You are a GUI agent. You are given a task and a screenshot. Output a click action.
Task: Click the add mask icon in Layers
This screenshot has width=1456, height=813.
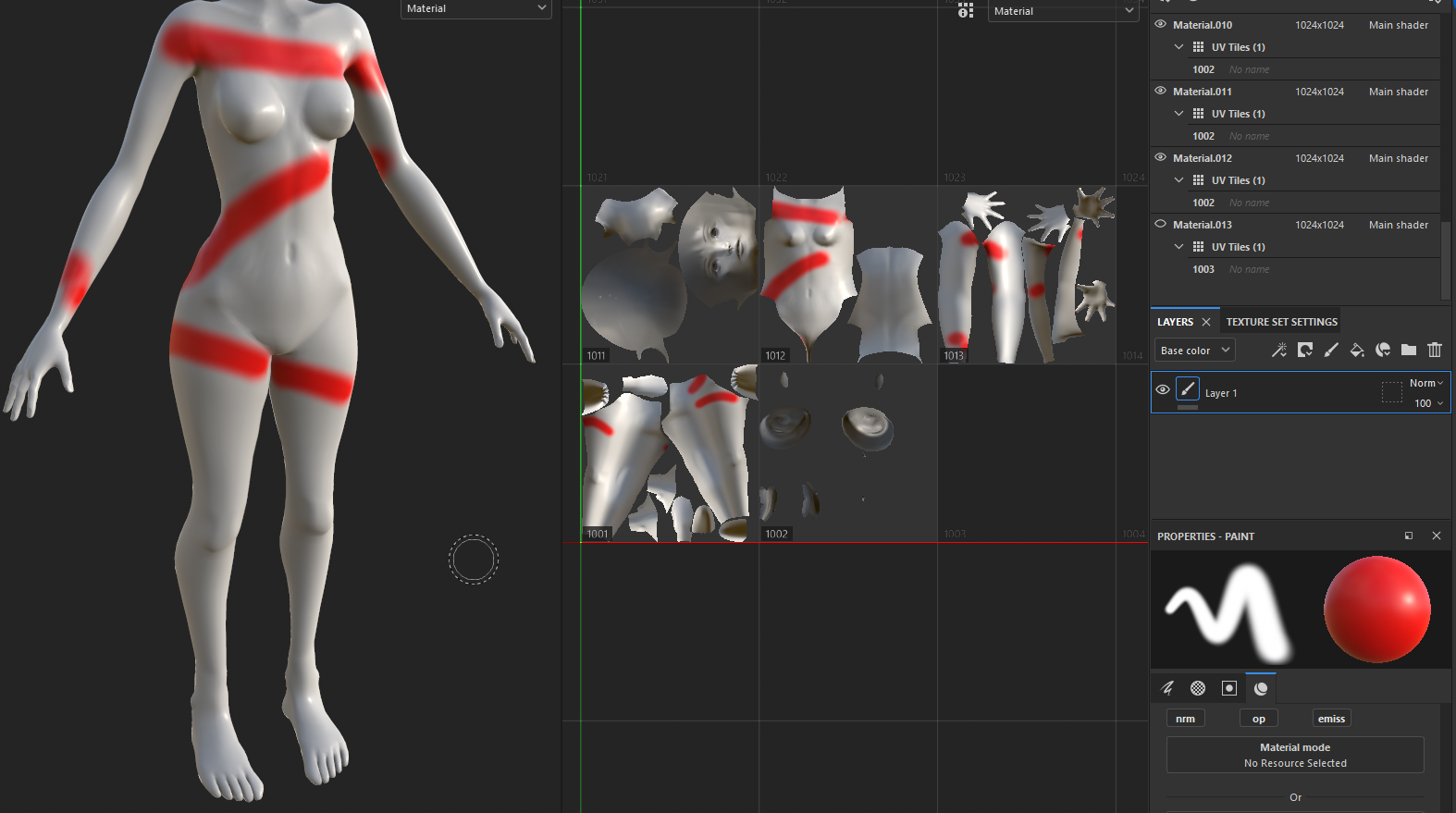coord(1305,350)
